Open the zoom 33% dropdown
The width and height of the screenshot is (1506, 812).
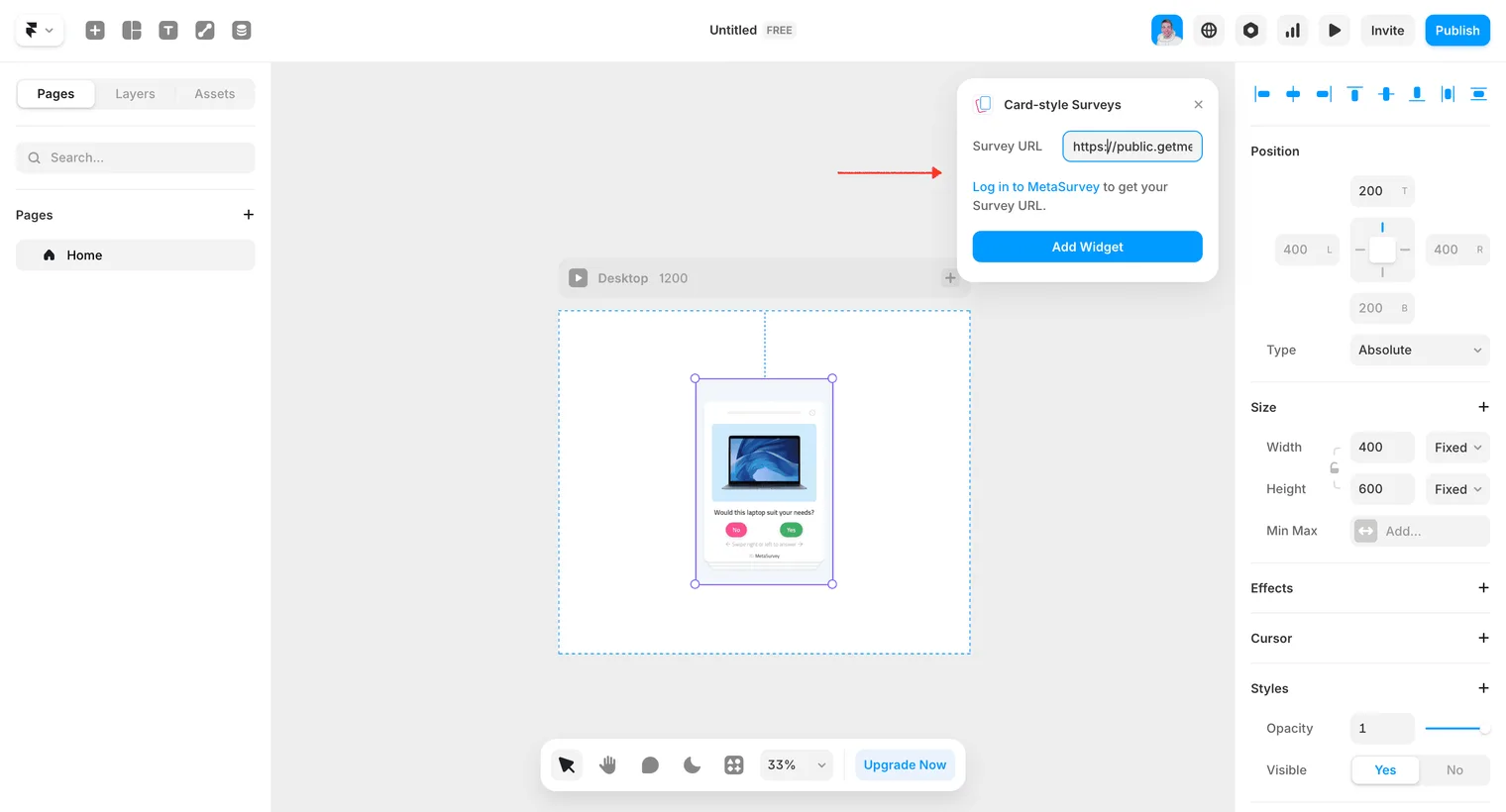point(797,765)
